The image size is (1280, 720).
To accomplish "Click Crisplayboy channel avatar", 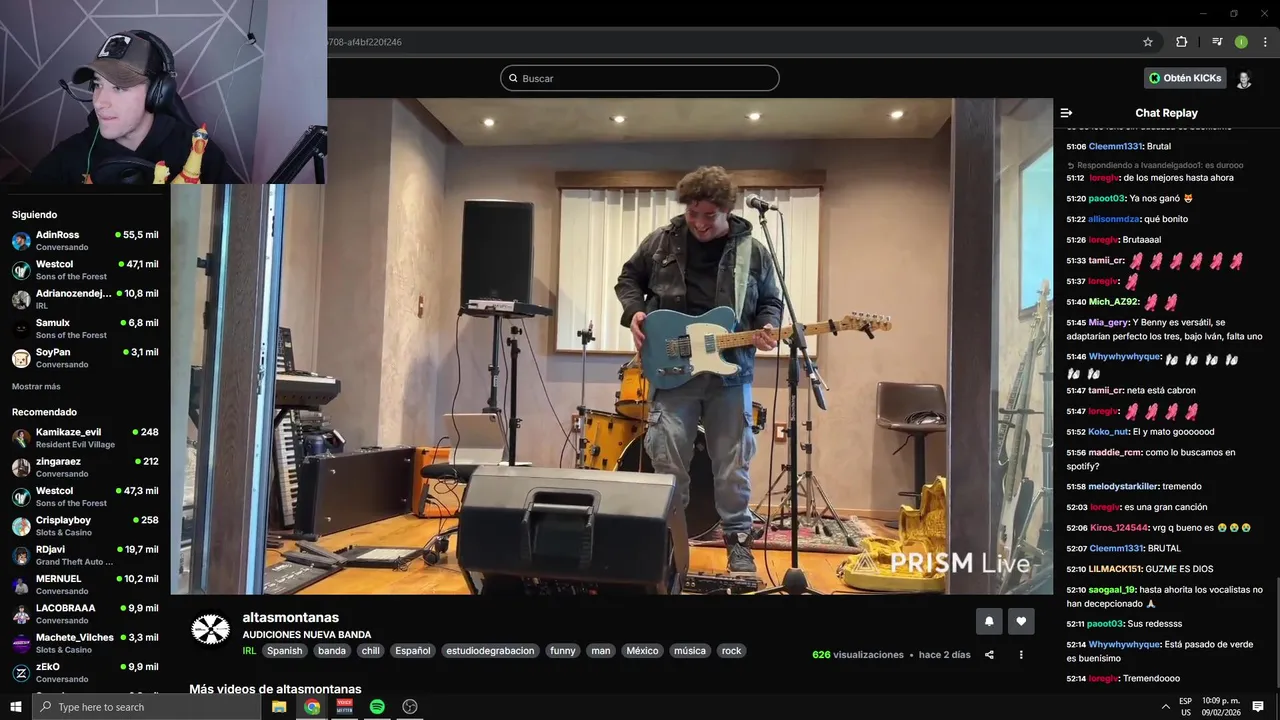I will [21, 526].
